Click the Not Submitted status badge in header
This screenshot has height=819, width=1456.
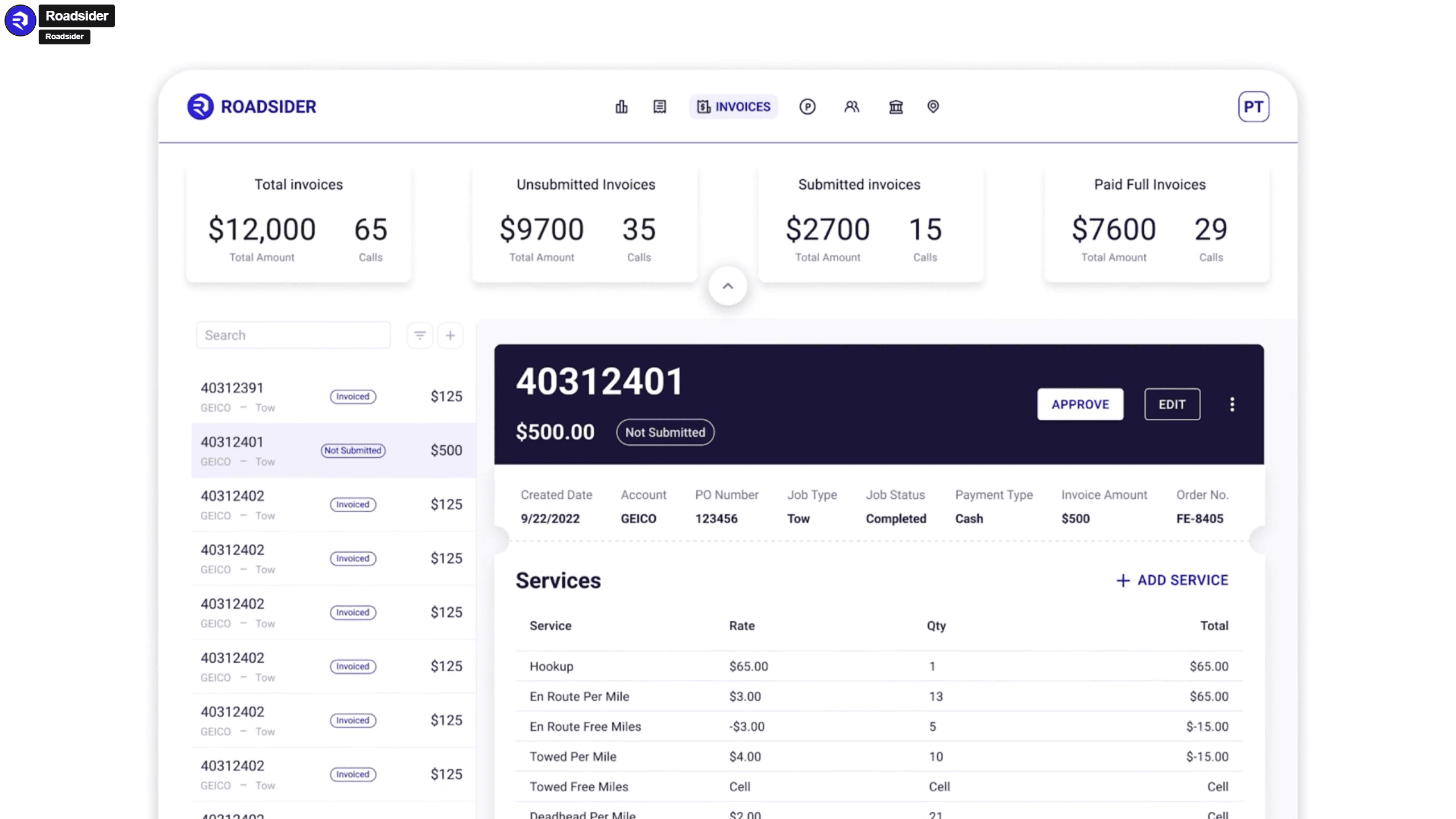pos(665,432)
